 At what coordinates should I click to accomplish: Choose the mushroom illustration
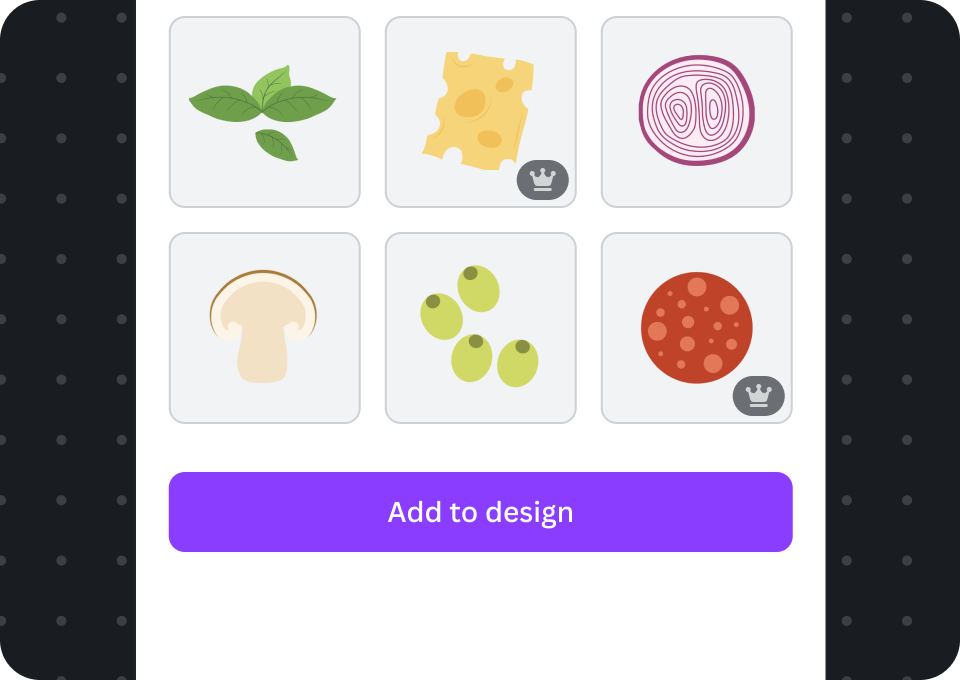point(264,328)
